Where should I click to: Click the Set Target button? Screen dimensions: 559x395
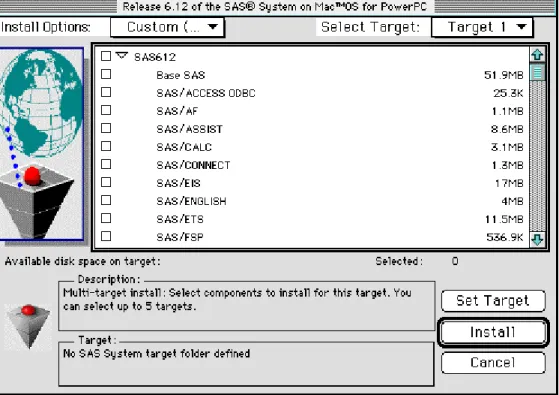(493, 301)
